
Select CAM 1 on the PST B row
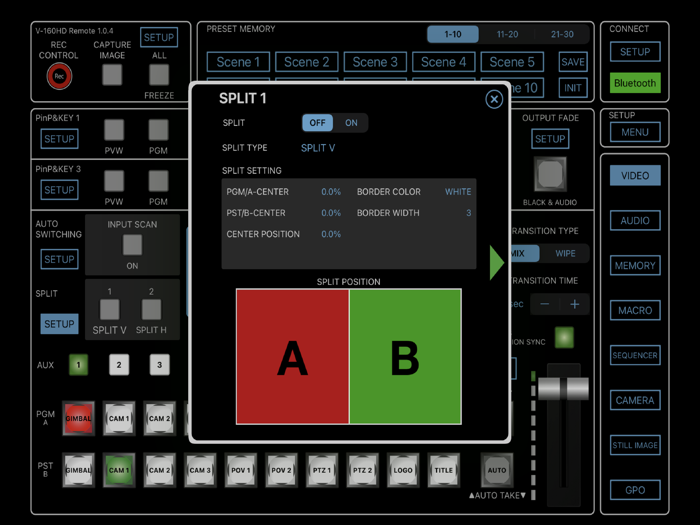coord(119,470)
